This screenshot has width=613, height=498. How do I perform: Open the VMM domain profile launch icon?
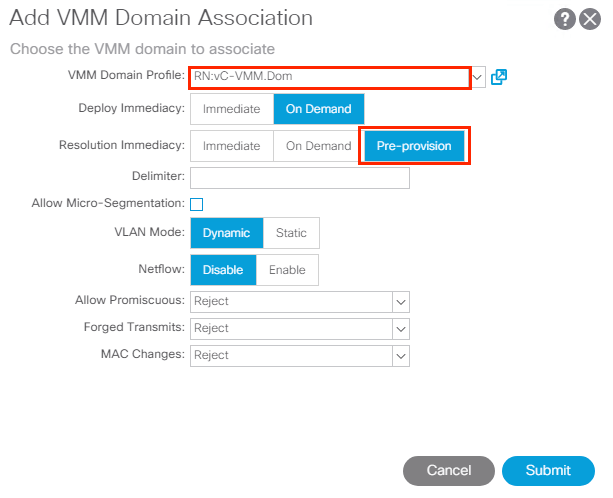click(500, 77)
